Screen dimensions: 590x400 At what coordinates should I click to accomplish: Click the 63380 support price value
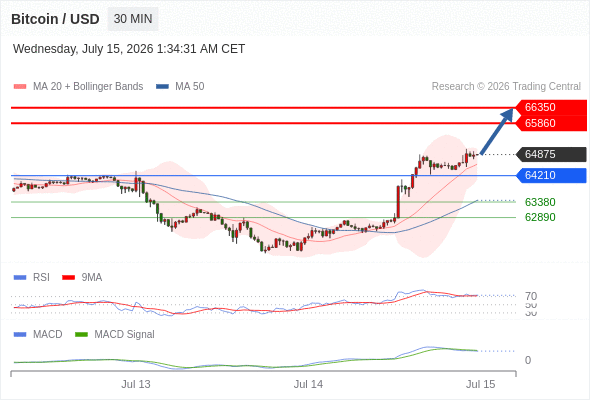tap(540, 202)
